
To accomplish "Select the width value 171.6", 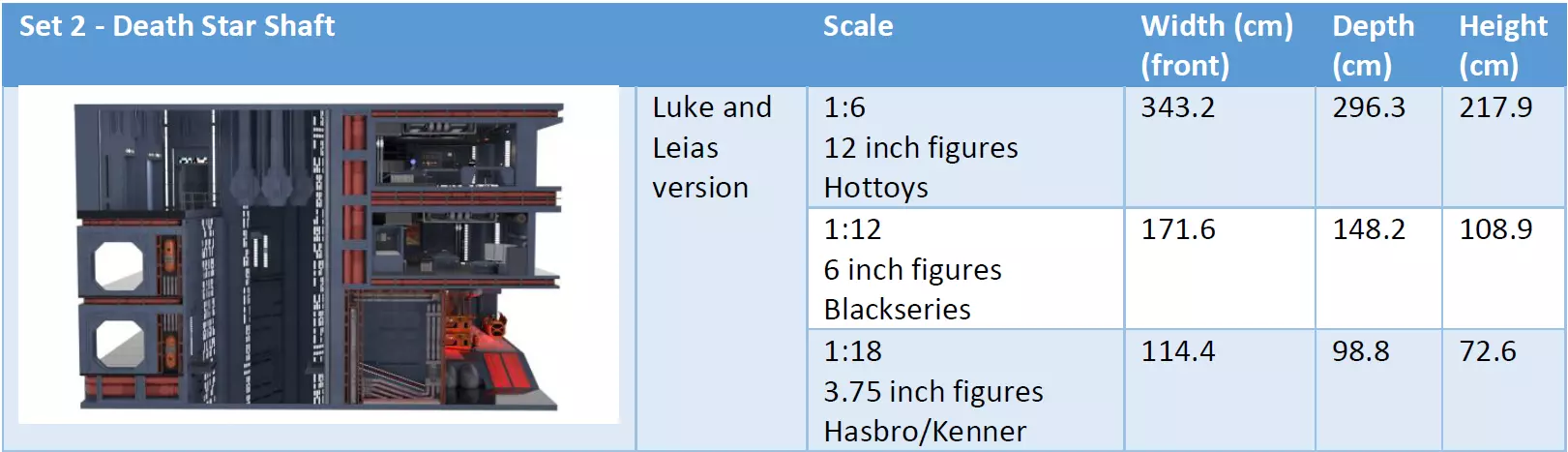I will (1177, 229).
